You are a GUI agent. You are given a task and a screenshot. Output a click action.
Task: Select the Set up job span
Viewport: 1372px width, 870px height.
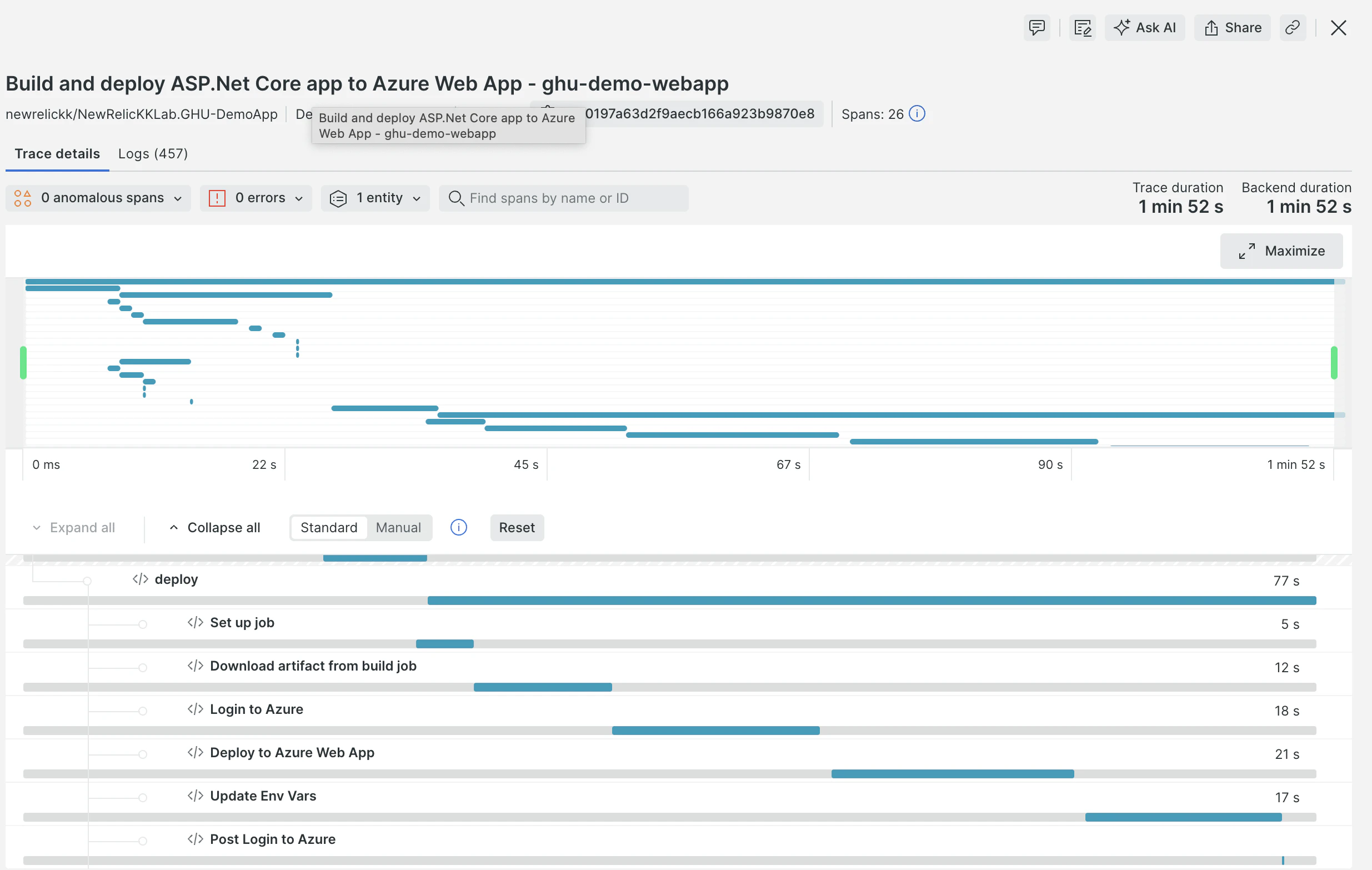tap(678, 631)
